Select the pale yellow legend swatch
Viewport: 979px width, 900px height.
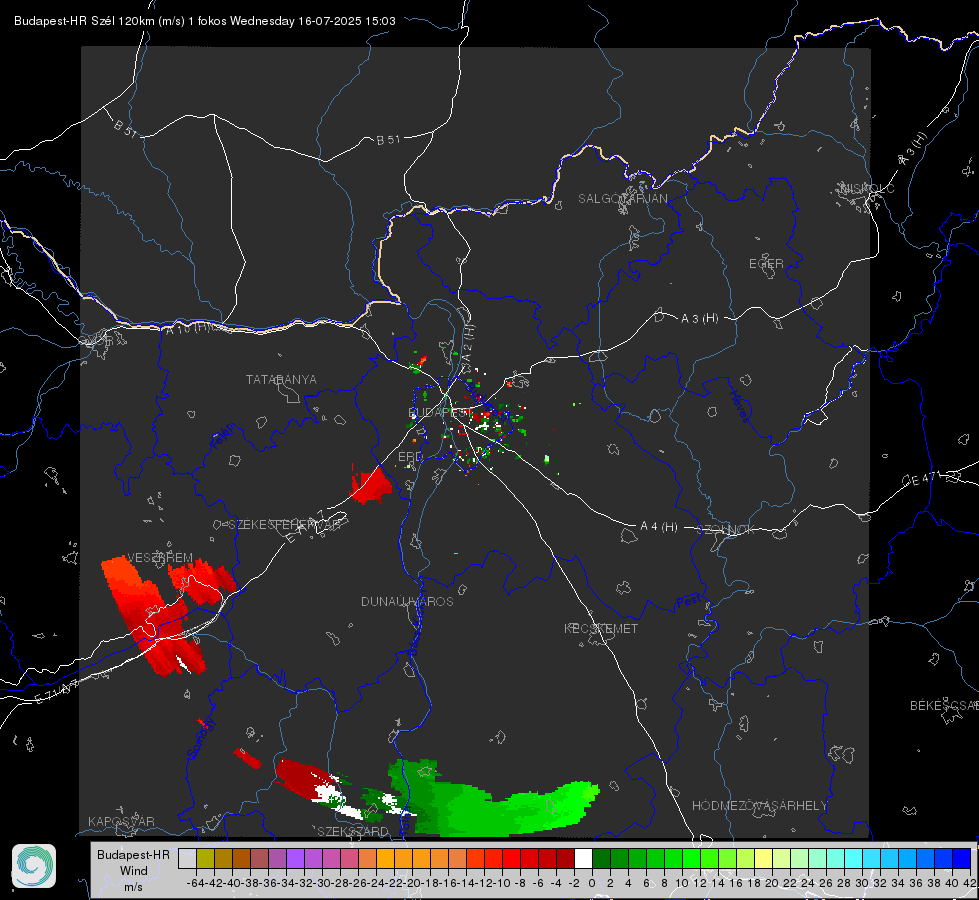click(x=764, y=859)
